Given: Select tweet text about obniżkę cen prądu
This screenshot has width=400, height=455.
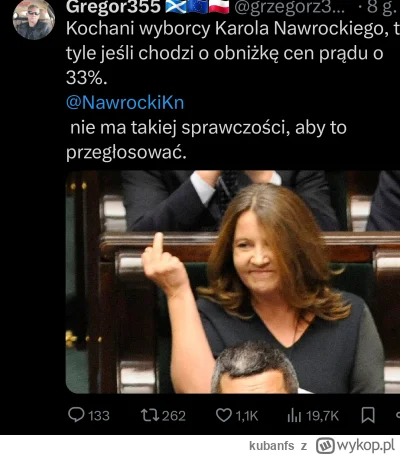Looking at the screenshot, I should 225,53.
